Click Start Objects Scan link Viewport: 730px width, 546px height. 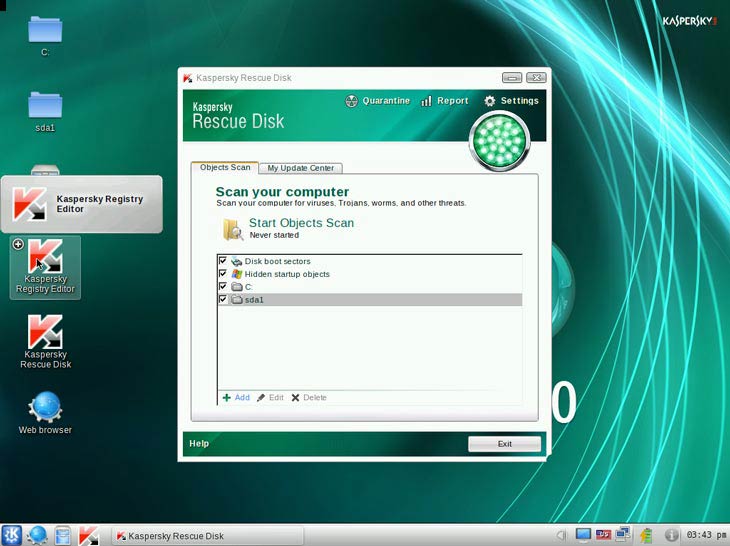point(301,223)
